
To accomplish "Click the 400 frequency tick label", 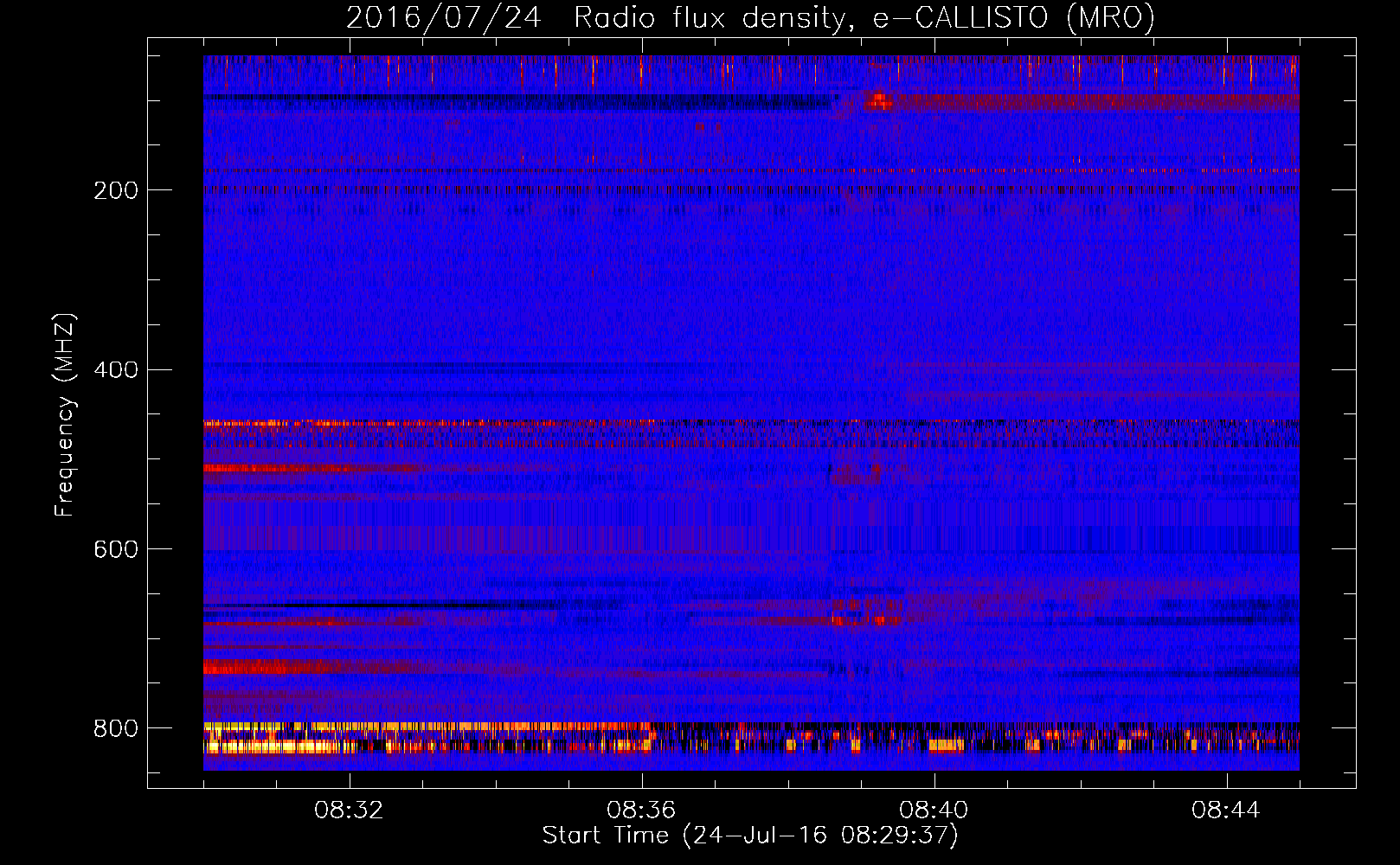I will (116, 370).
